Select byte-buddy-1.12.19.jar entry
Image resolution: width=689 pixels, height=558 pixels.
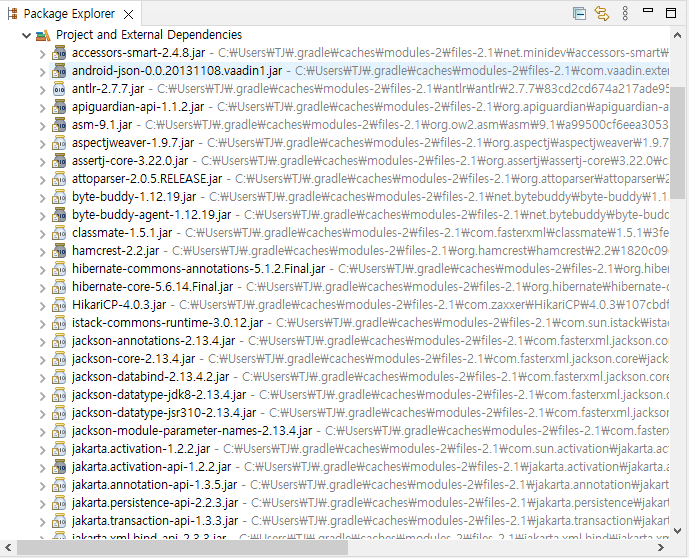coord(359,197)
